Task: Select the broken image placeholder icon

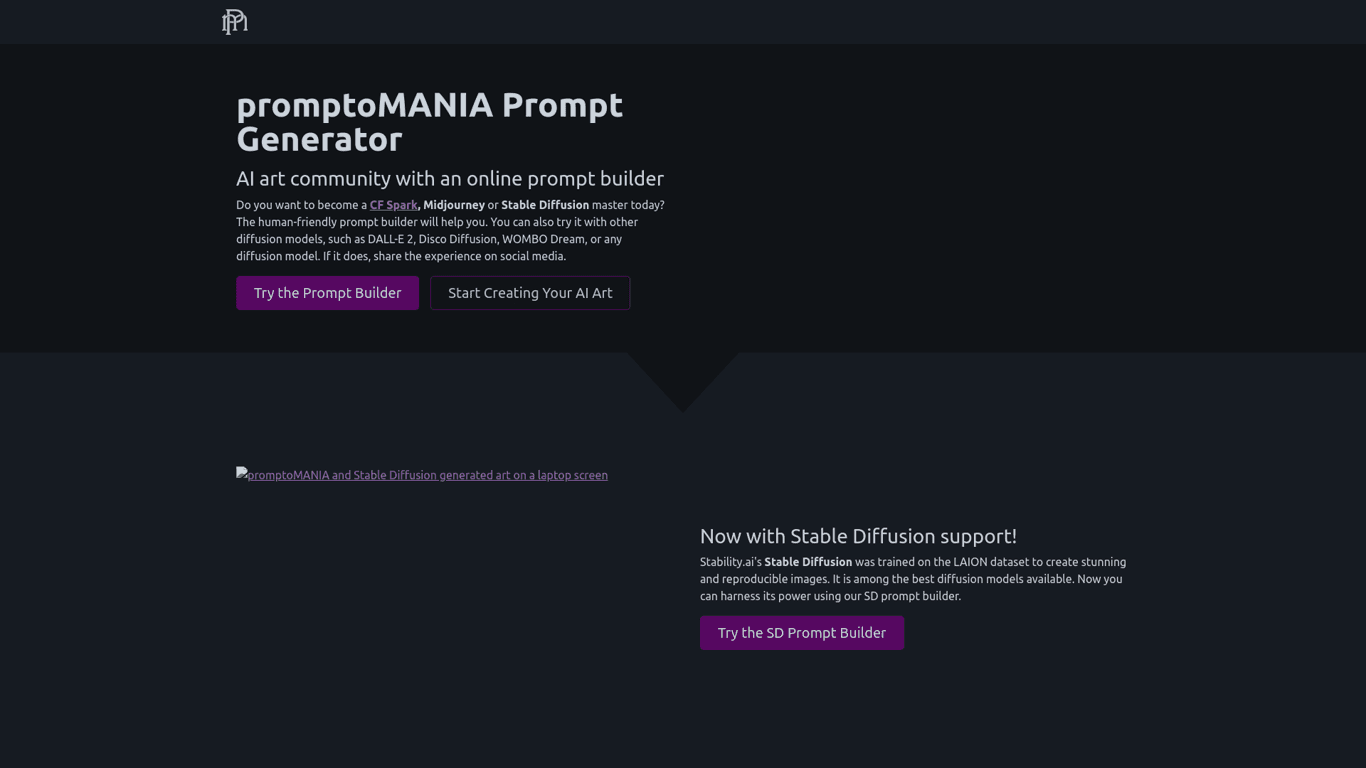Action: [x=241, y=473]
